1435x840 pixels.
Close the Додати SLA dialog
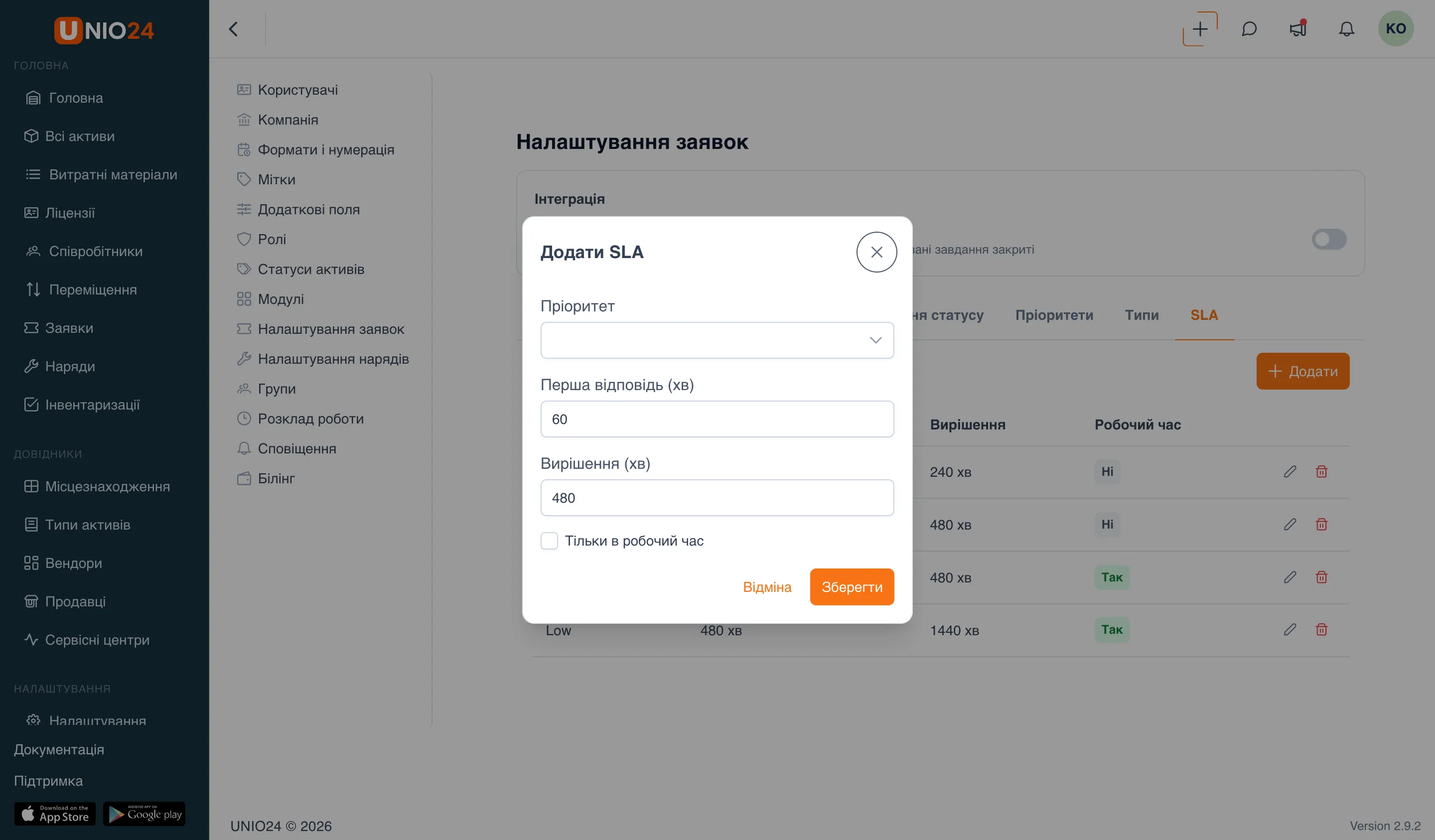(x=876, y=252)
